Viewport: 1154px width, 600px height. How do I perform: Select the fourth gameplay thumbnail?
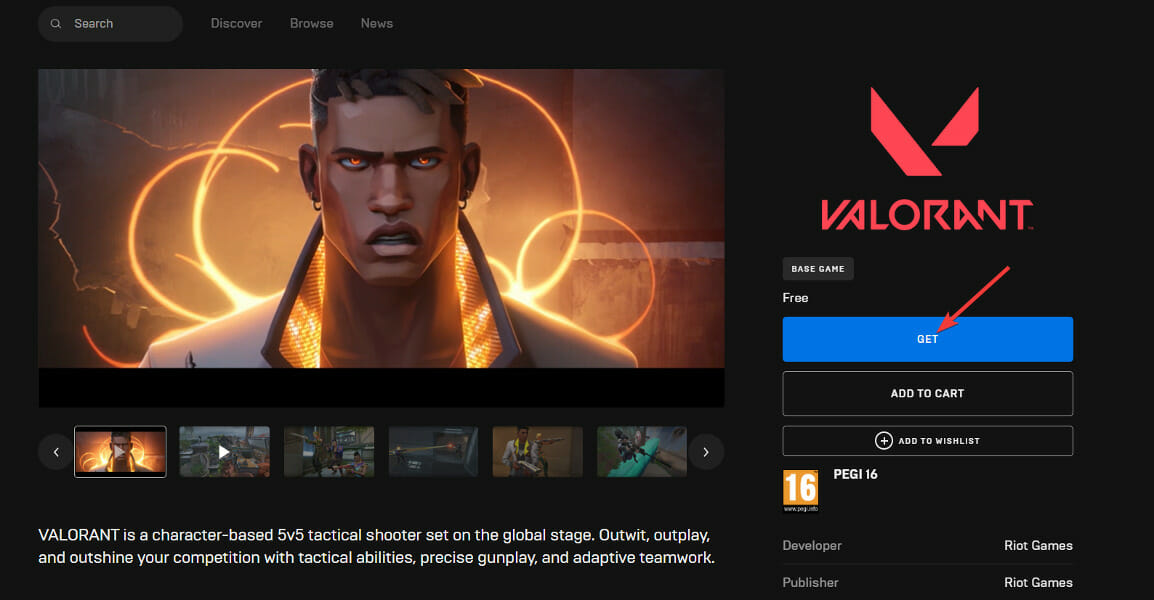433,451
